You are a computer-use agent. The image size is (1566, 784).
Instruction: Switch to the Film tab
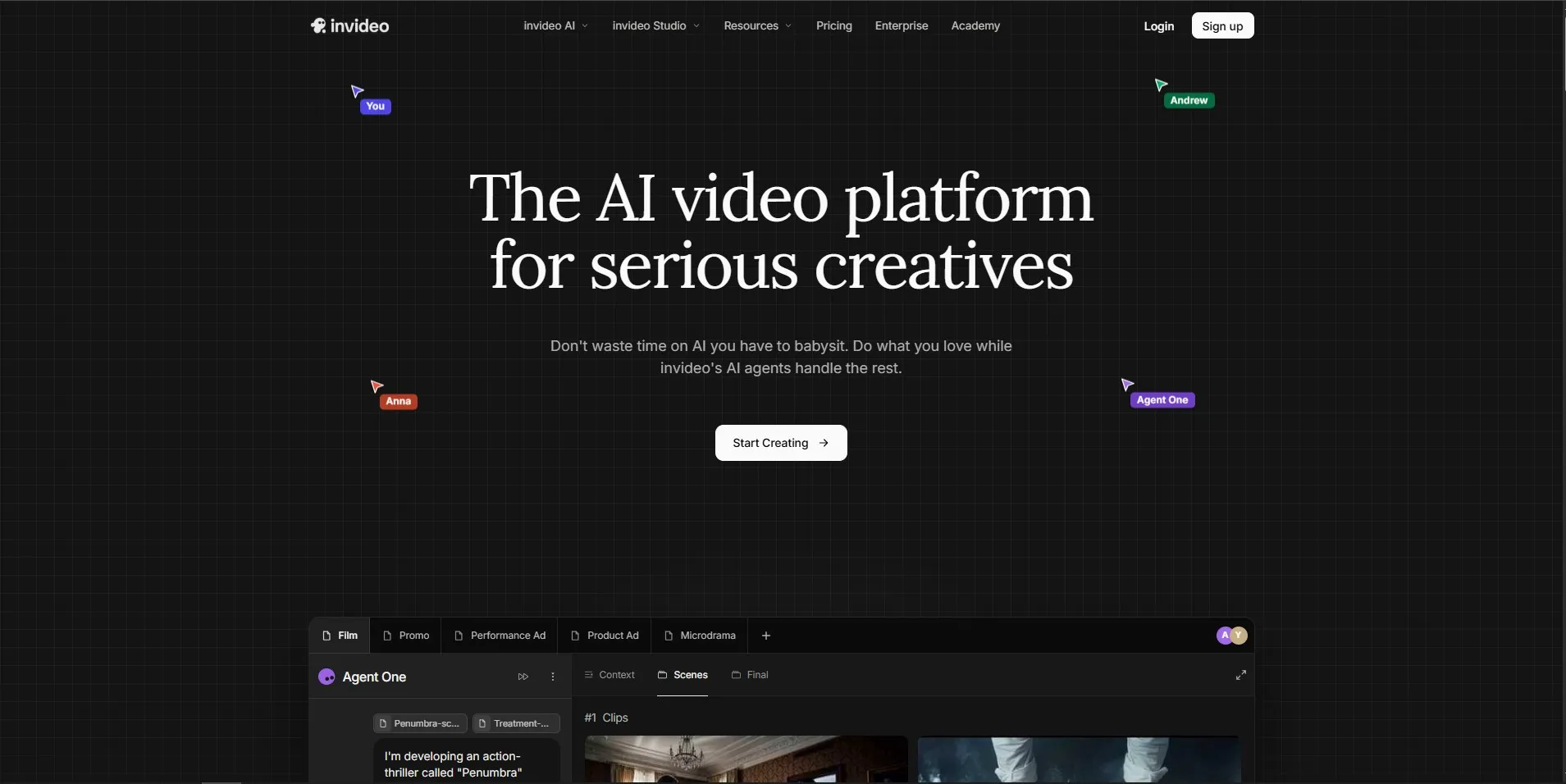tap(340, 636)
